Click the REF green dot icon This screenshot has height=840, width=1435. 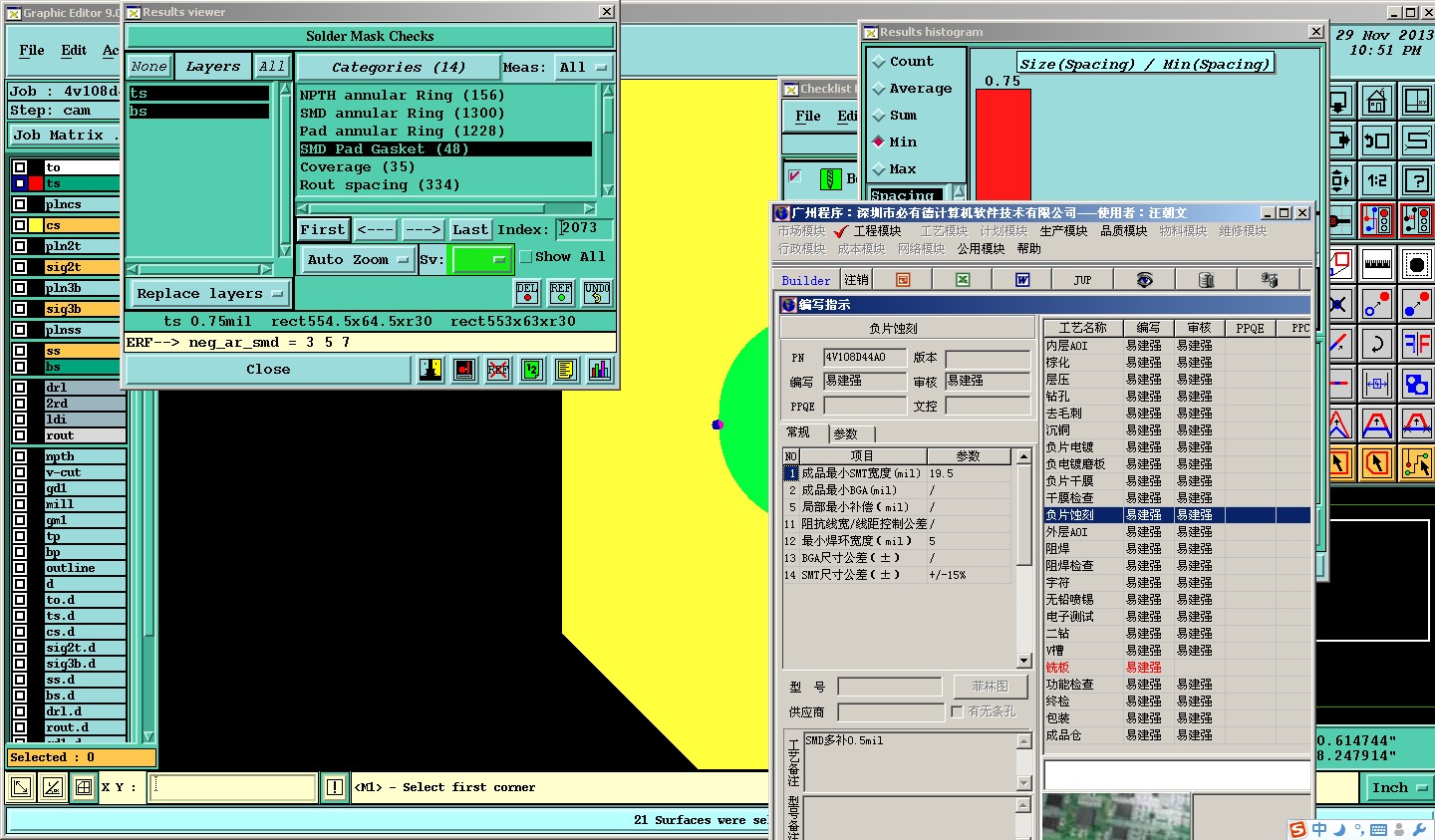click(561, 292)
